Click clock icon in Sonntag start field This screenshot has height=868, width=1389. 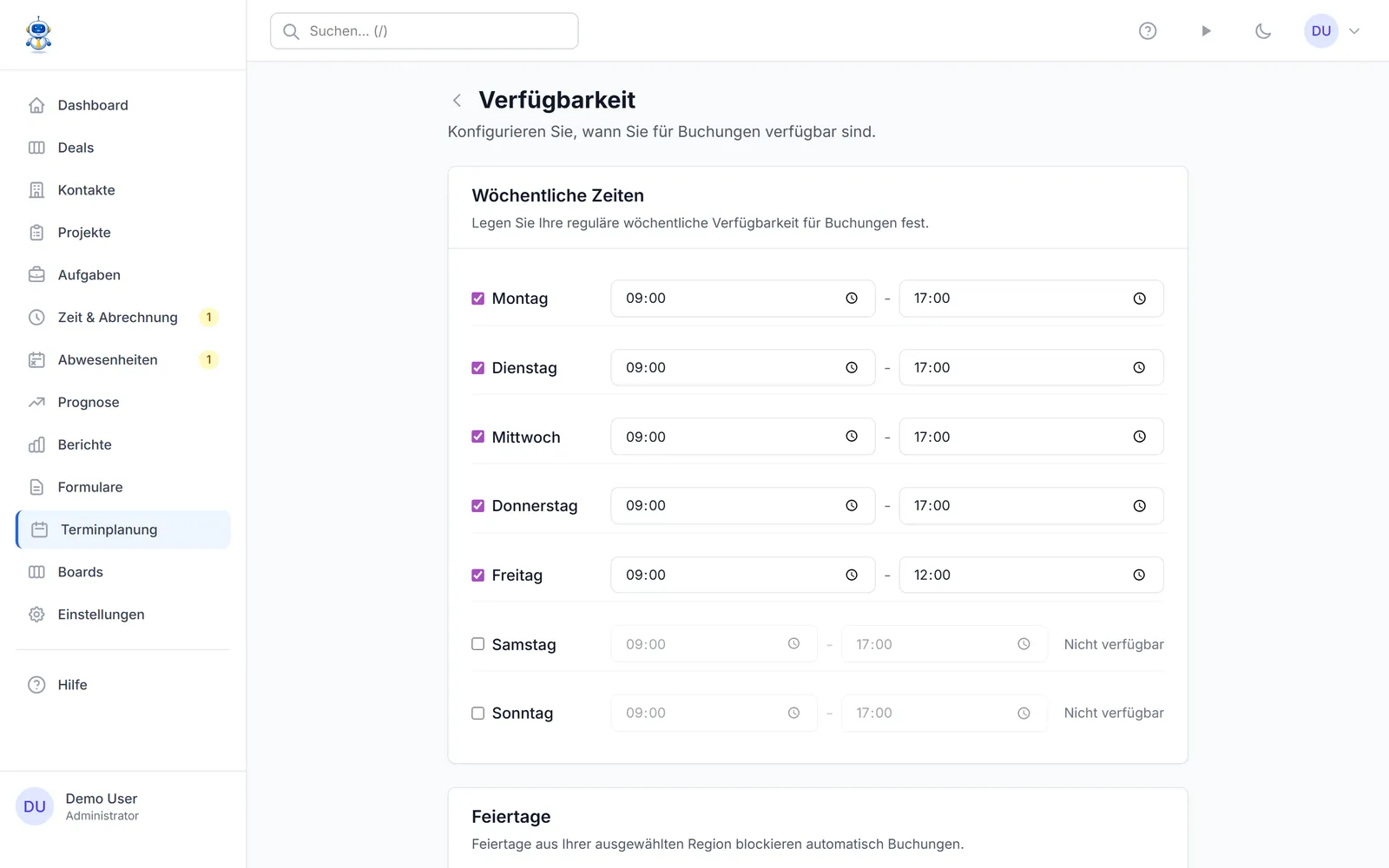pyautogui.click(x=793, y=713)
